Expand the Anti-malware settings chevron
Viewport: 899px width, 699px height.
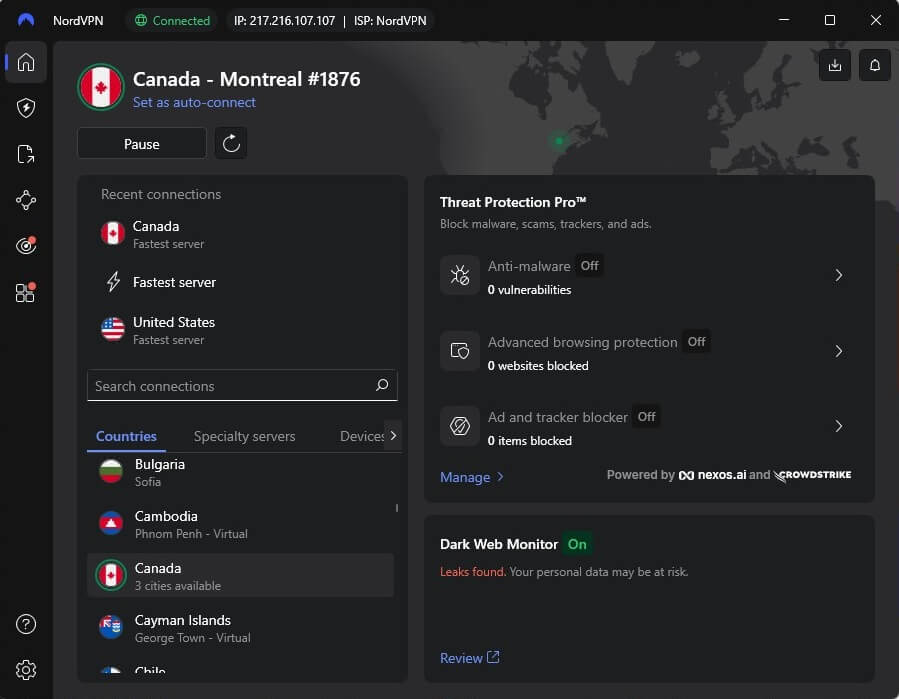(x=839, y=276)
